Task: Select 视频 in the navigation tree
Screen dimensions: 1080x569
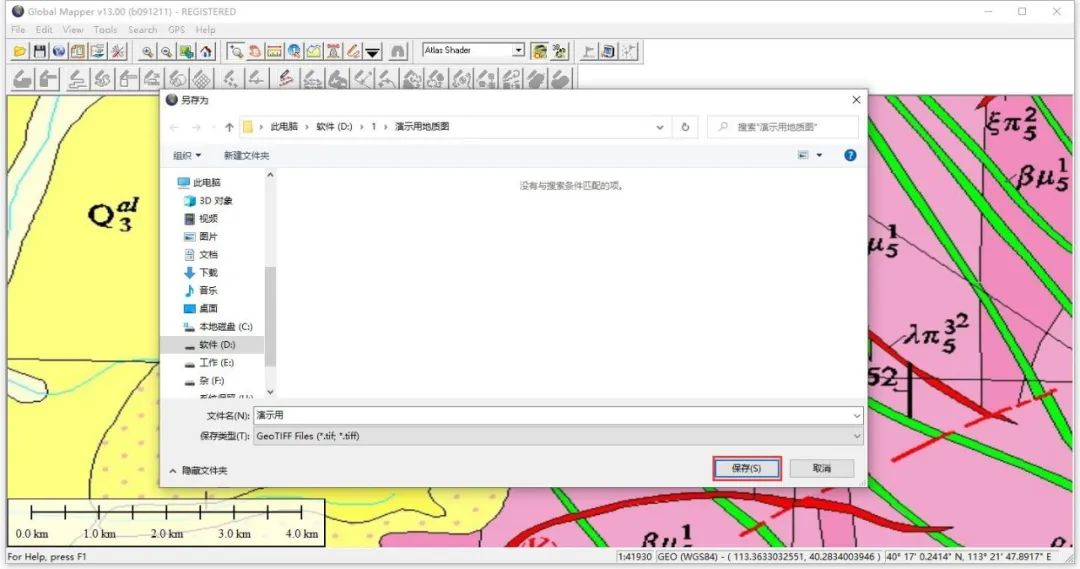Action: coord(201,218)
